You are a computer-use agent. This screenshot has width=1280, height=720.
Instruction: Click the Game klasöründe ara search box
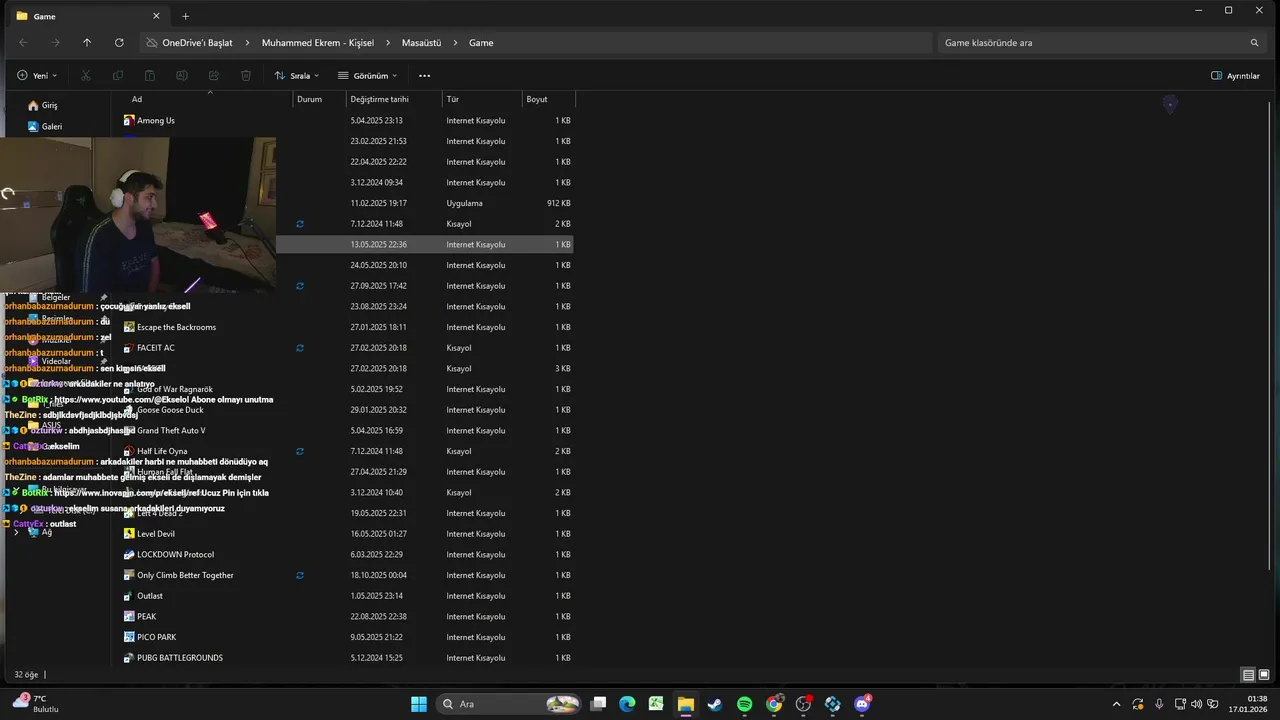coord(1102,43)
